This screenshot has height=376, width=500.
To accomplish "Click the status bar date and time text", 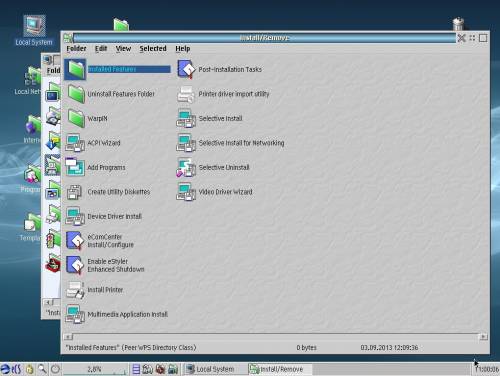I will 389,348.
